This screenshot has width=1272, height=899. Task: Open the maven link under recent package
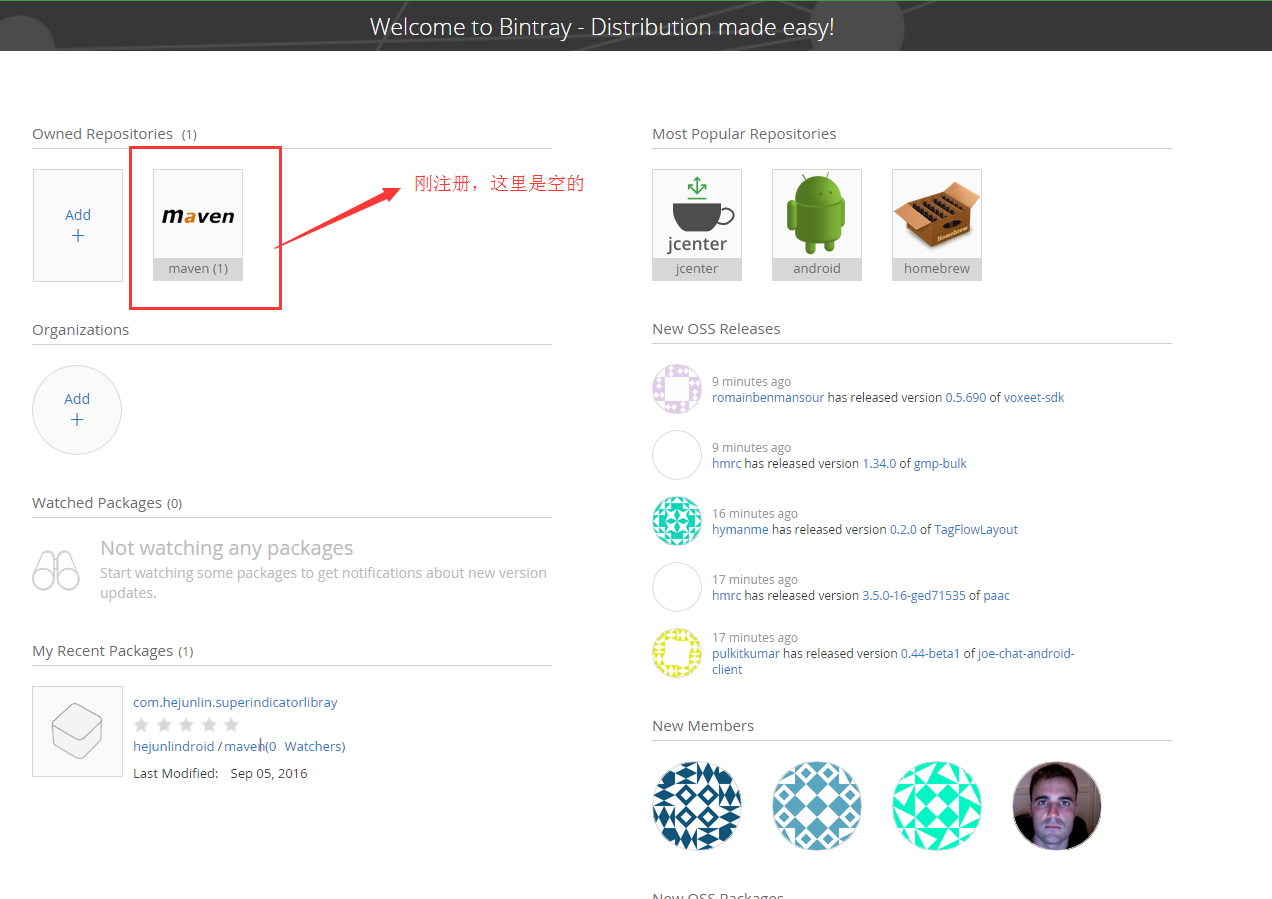[242, 746]
